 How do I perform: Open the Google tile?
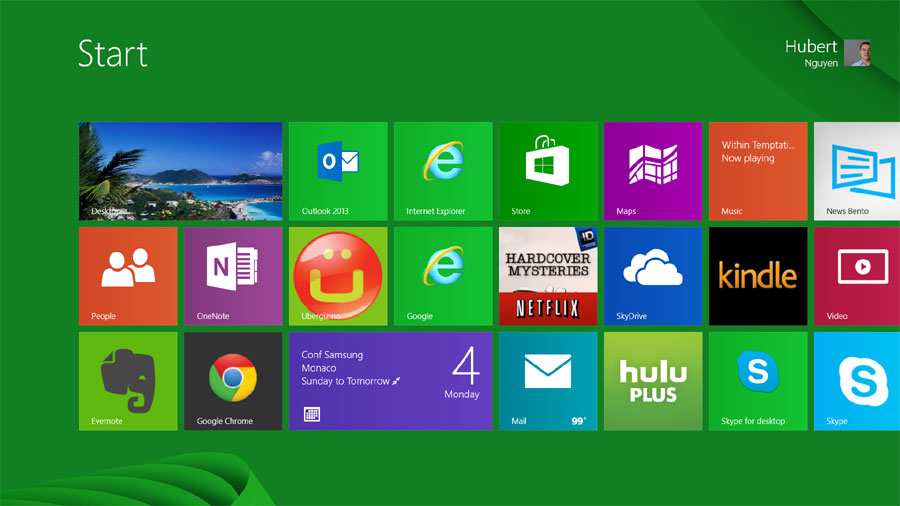coord(443,276)
